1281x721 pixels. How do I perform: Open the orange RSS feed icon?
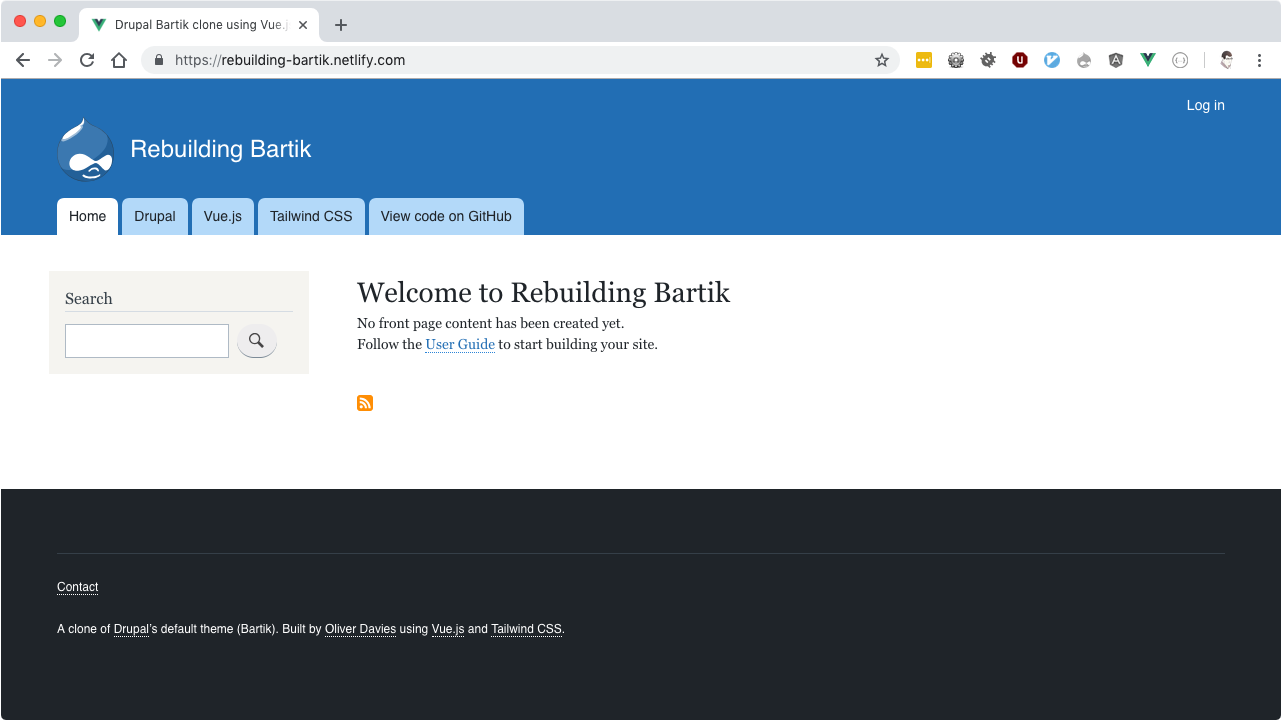365,403
